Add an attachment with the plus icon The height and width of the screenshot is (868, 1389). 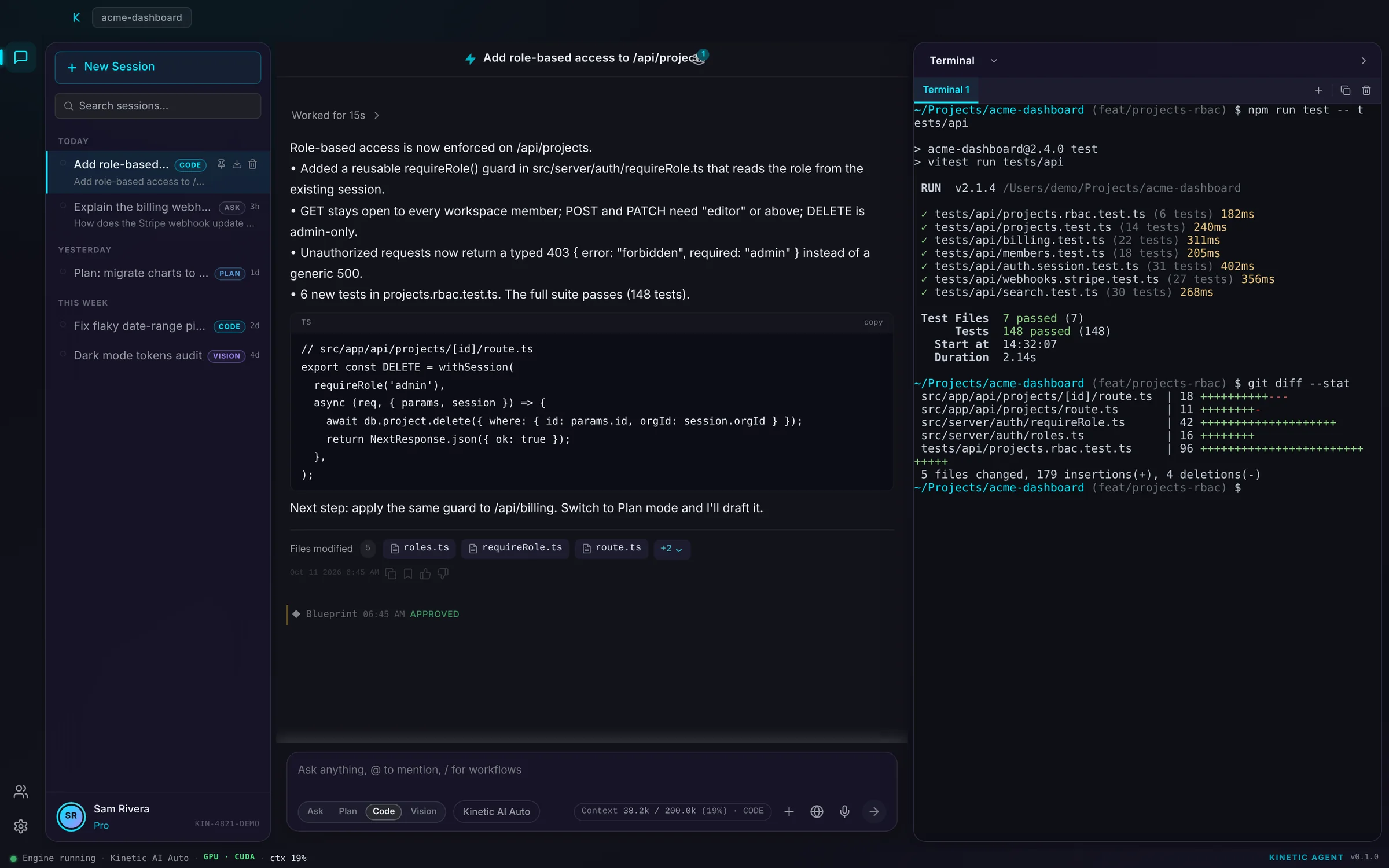click(x=789, y=811)
